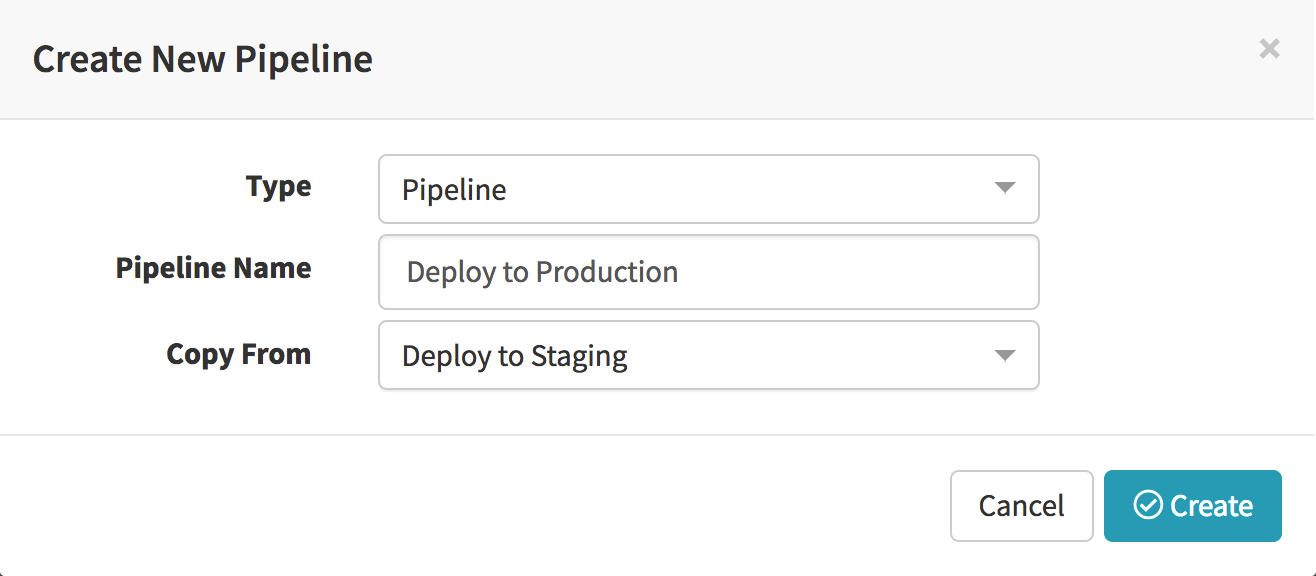Expand the Copy From dropdown
The image size is (1316, 576).
click(708, 355)
